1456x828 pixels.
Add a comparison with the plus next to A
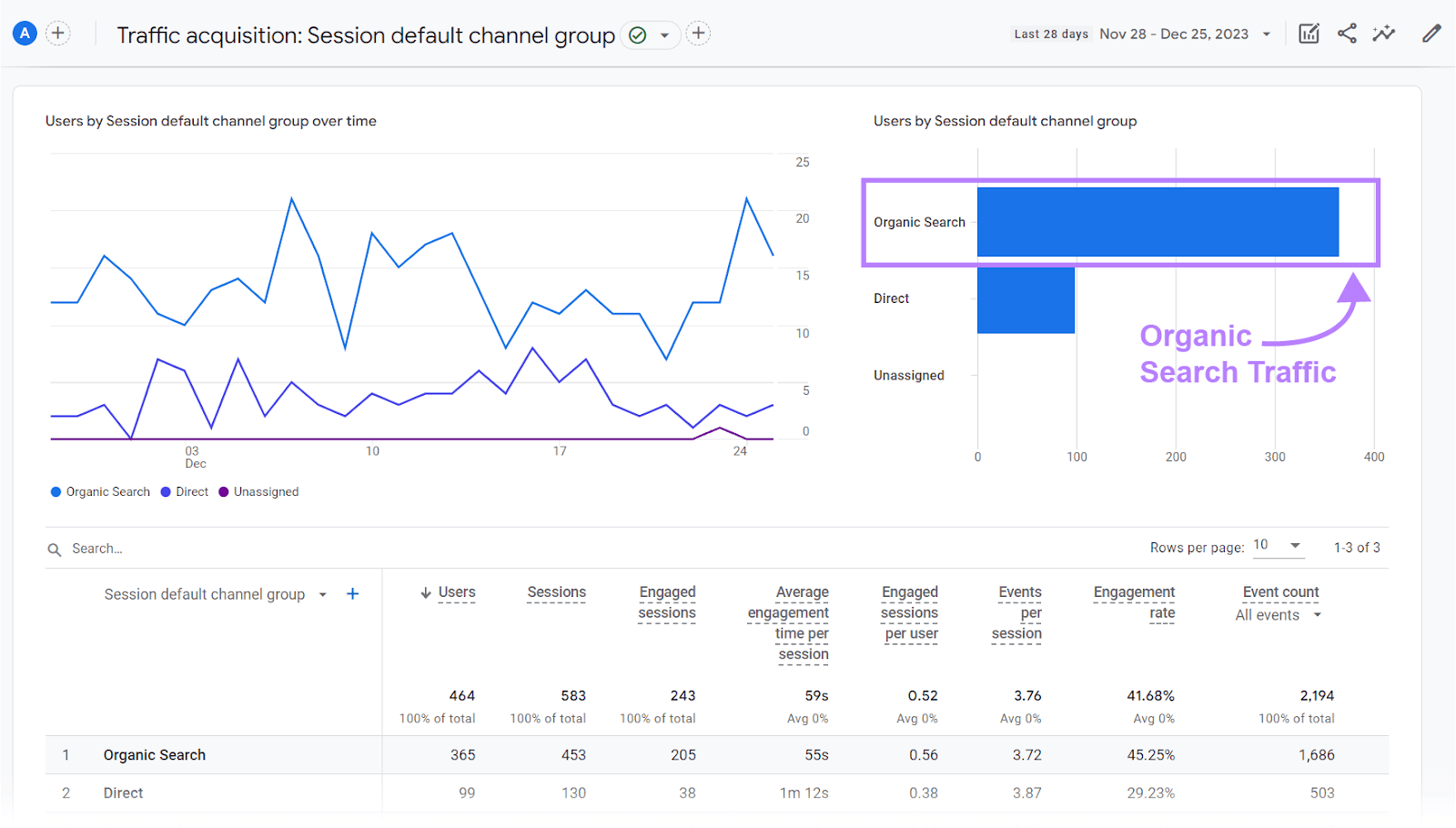[58, 34]
